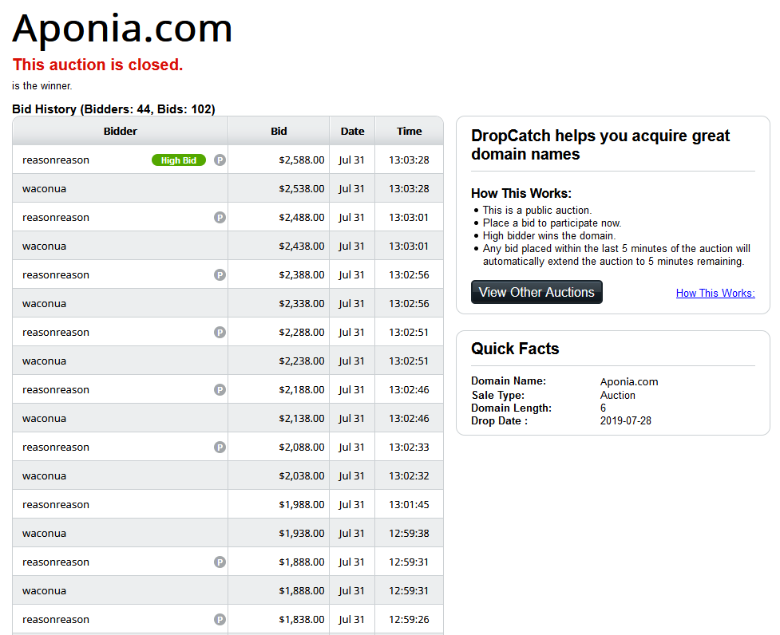Click the 13:02:32 time cell
This screenshot has width=780, height=635.
click(409, 476)
